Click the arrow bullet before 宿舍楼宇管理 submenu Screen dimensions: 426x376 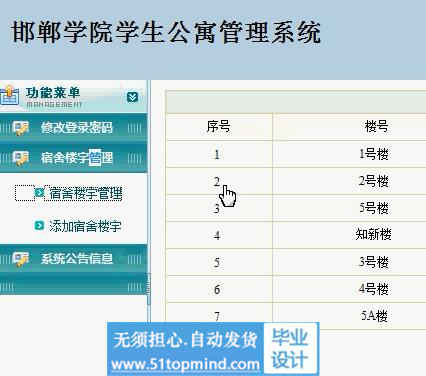click(39, 193)
